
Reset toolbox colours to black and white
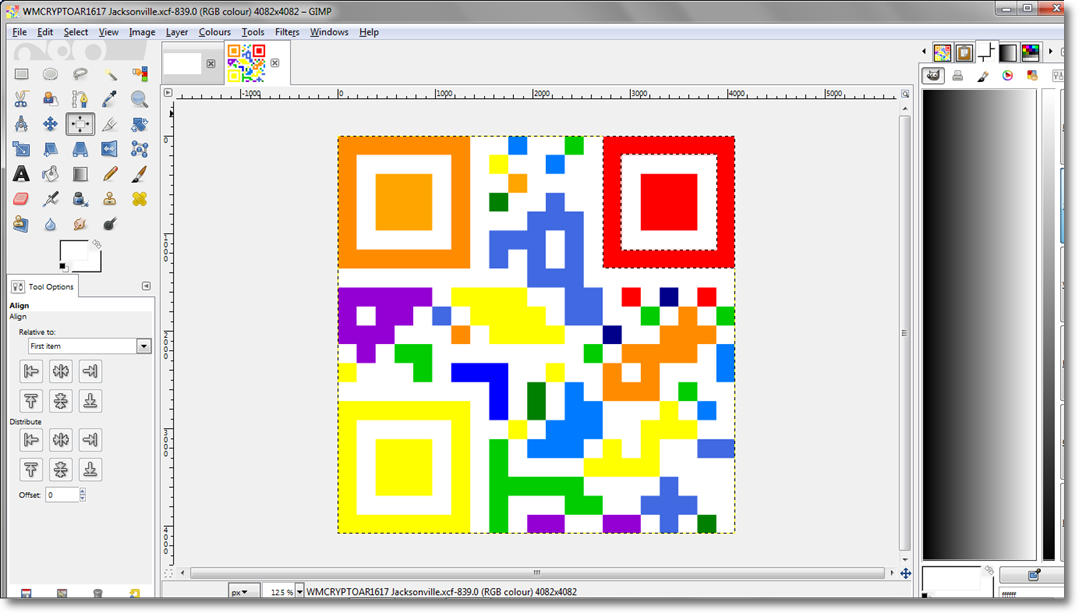click(x=63, y=267)
